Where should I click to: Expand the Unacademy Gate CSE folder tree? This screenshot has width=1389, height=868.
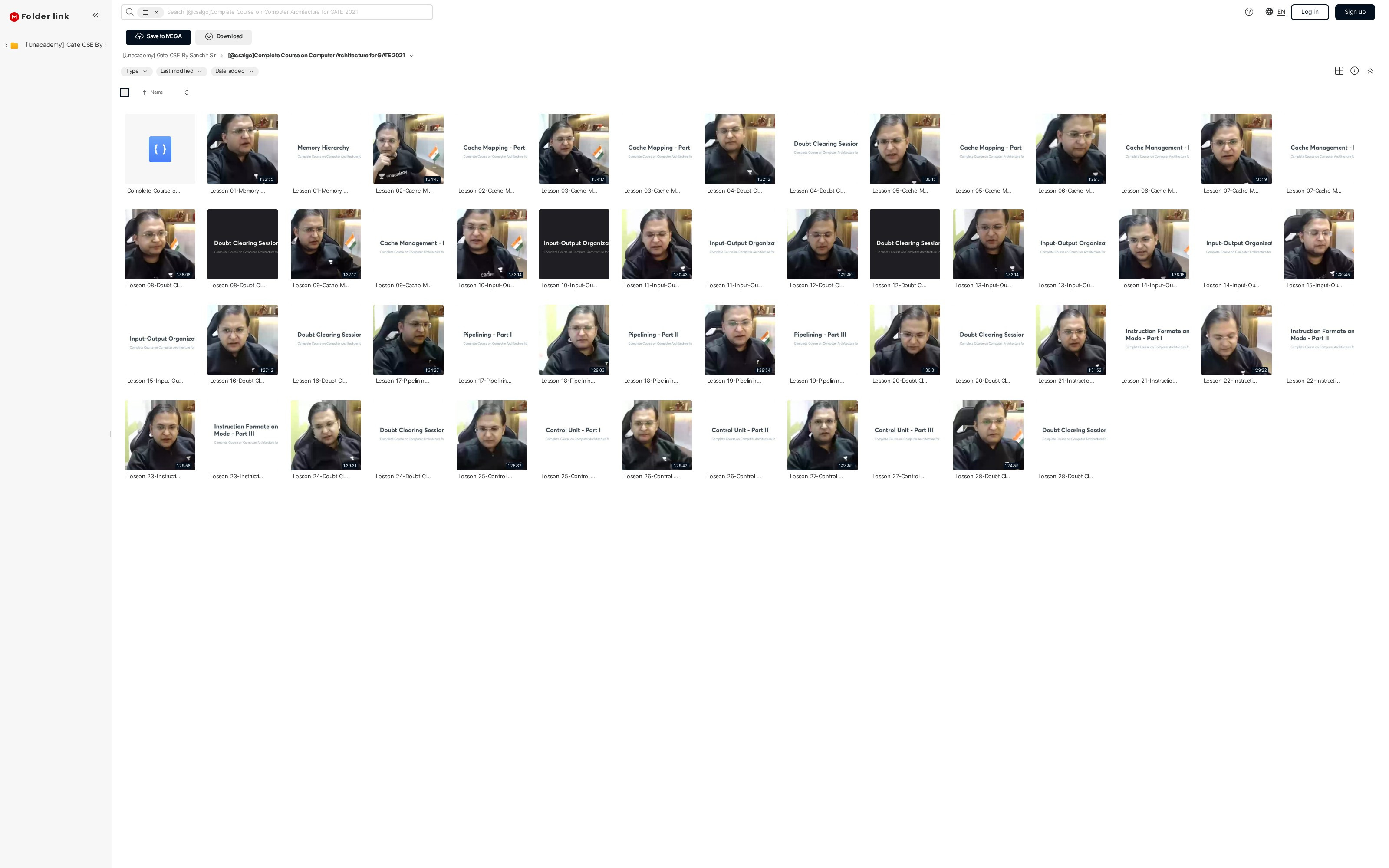(x=7, y=45)
